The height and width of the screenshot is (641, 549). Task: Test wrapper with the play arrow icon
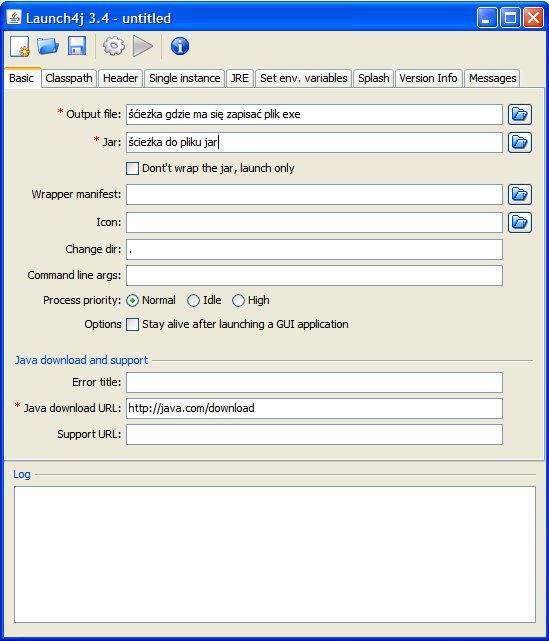(x=143, y=46)
